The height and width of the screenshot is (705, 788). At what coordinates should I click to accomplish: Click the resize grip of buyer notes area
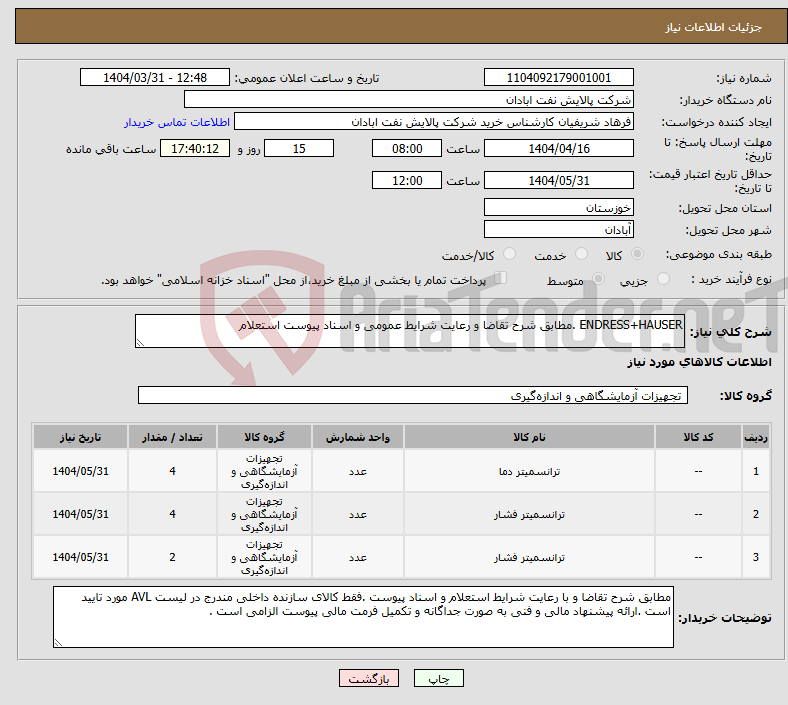tap(58, 642)
